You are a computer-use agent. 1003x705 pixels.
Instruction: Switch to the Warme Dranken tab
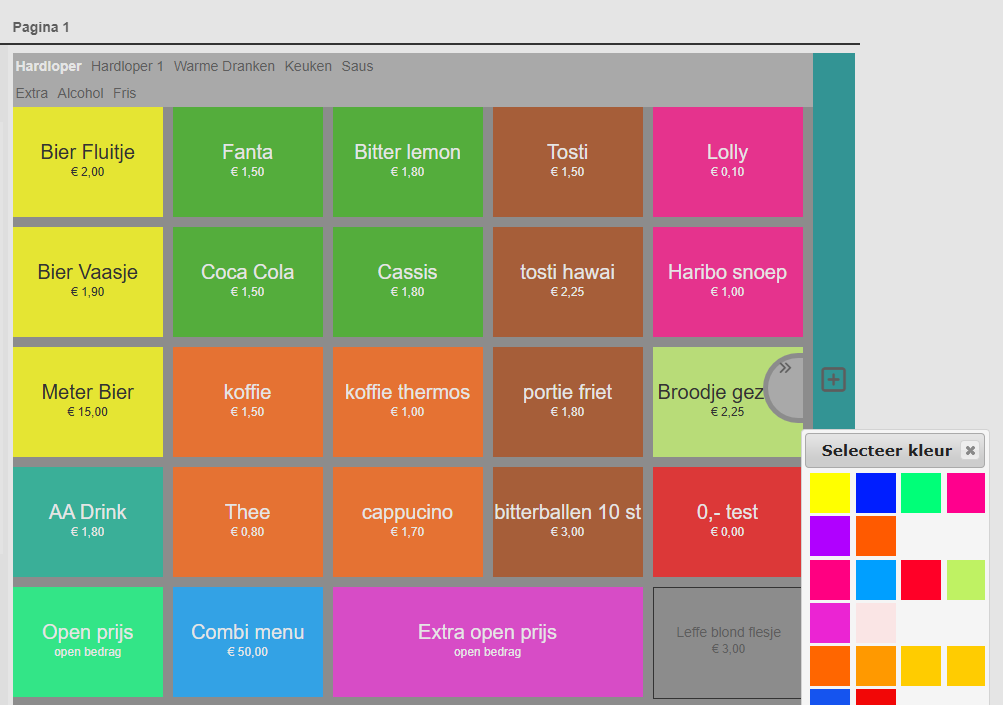(x=224, y=67)
